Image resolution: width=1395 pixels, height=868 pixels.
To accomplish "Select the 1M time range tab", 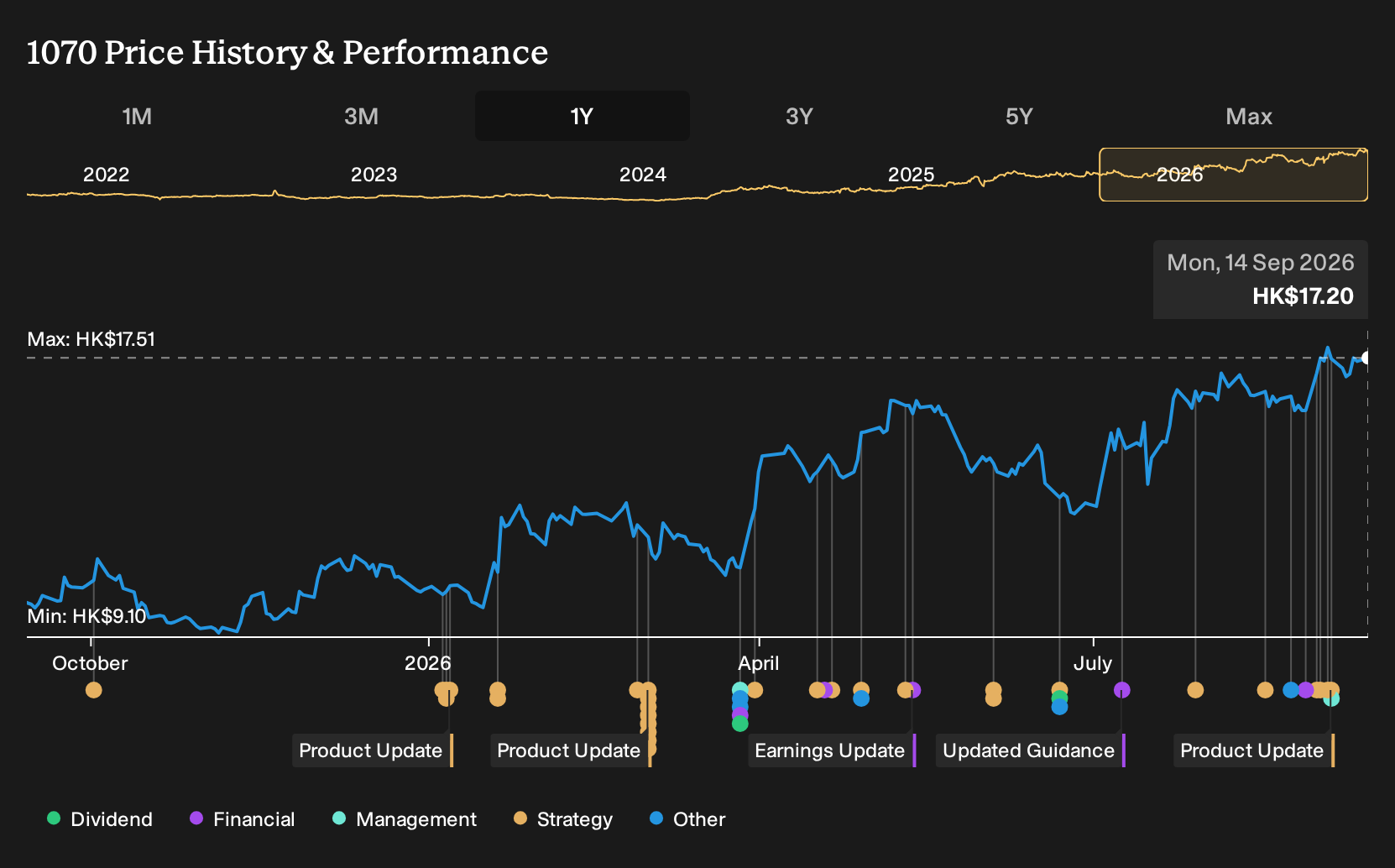I will pos(137,116).
